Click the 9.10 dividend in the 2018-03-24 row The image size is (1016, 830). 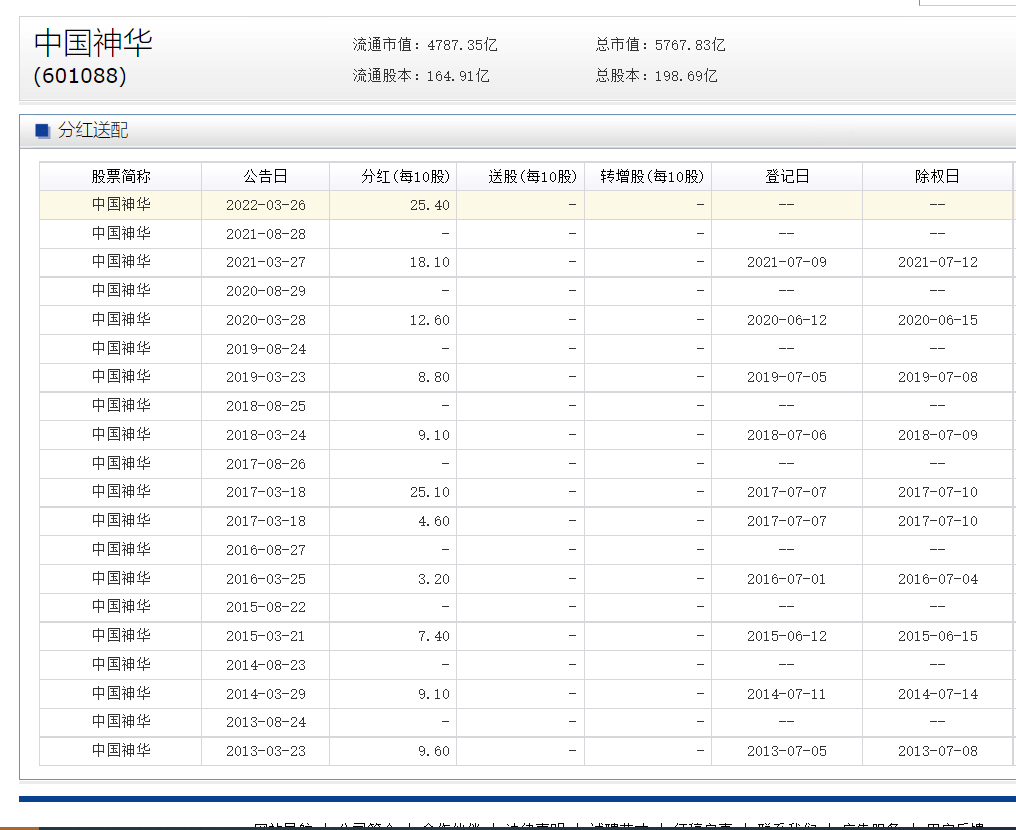[433, 435]
